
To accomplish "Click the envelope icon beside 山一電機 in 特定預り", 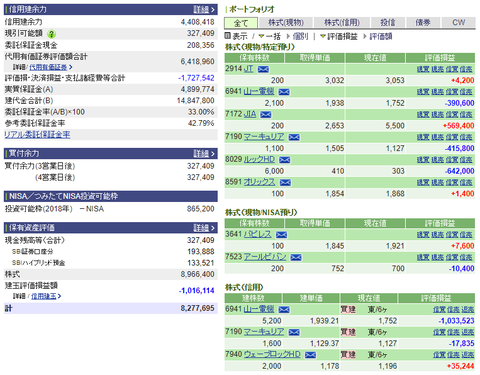I will 284,92.
